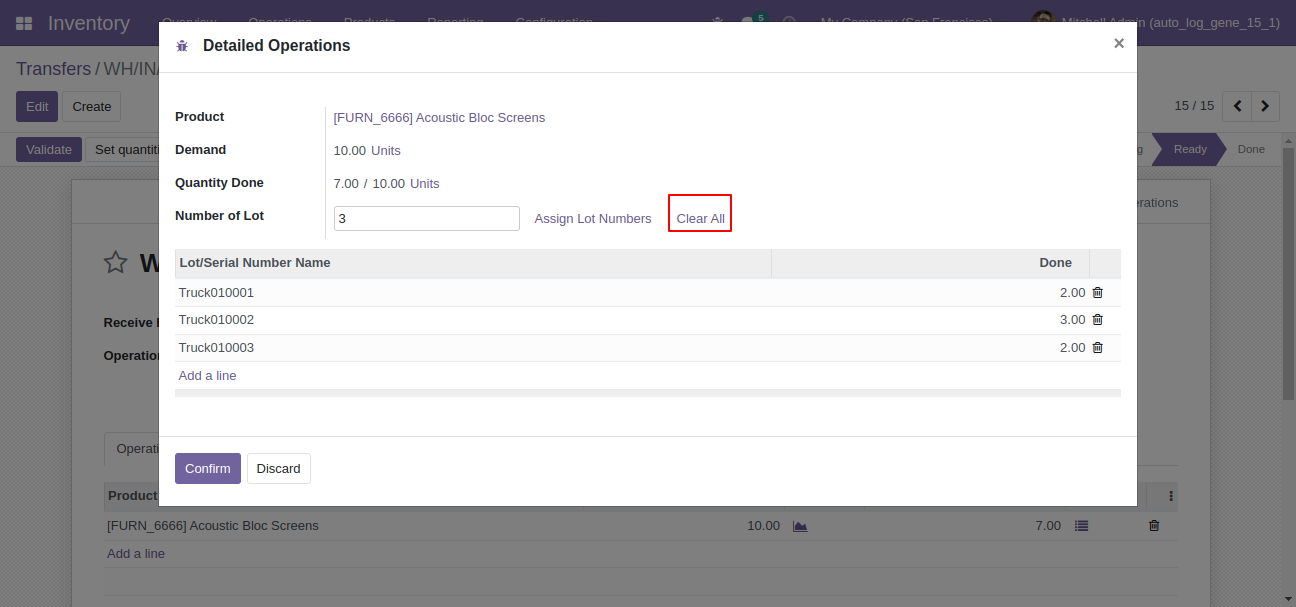Remove the Acoustic Bloc Screens move line

click(x=1154, y=526)
